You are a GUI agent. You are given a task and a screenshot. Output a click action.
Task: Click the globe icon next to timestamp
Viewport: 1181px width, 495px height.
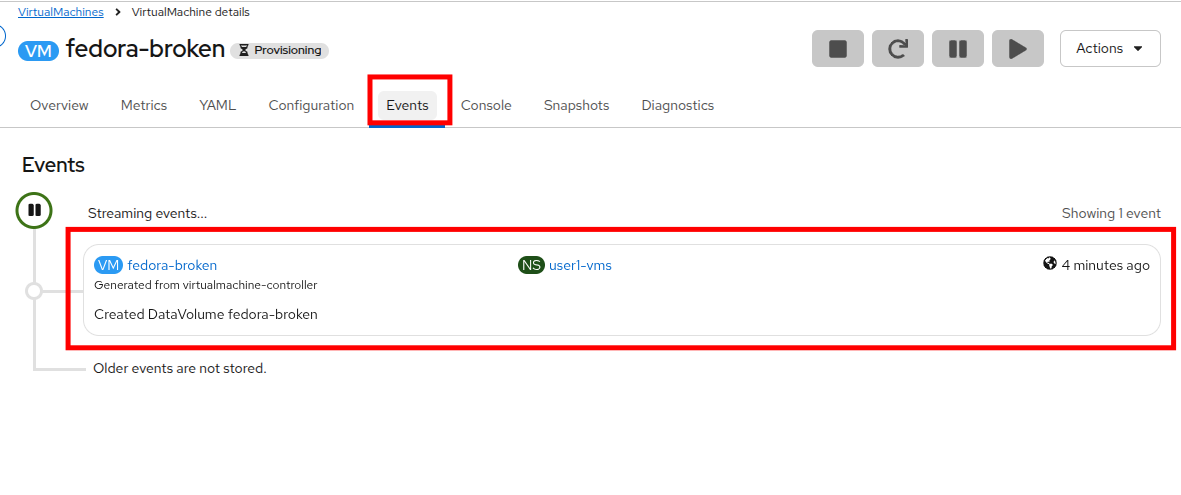click(1049, 264)
